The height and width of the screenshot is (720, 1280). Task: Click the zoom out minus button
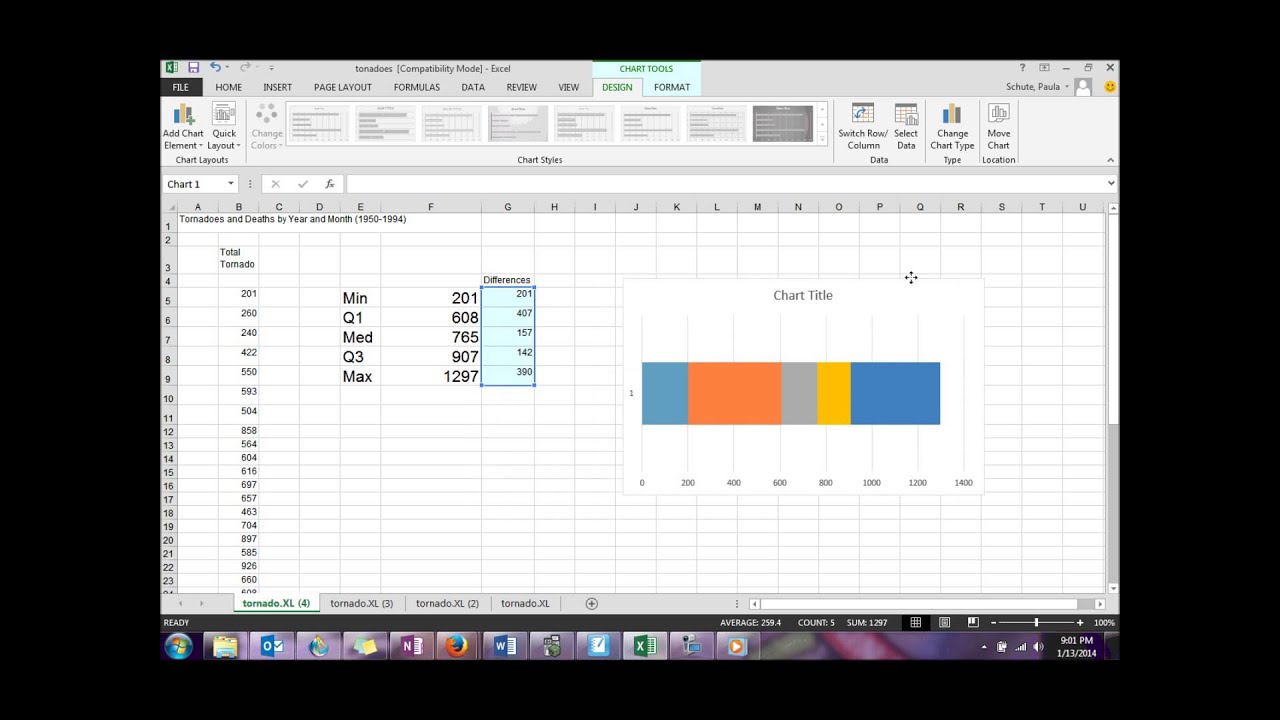(994, 622)
